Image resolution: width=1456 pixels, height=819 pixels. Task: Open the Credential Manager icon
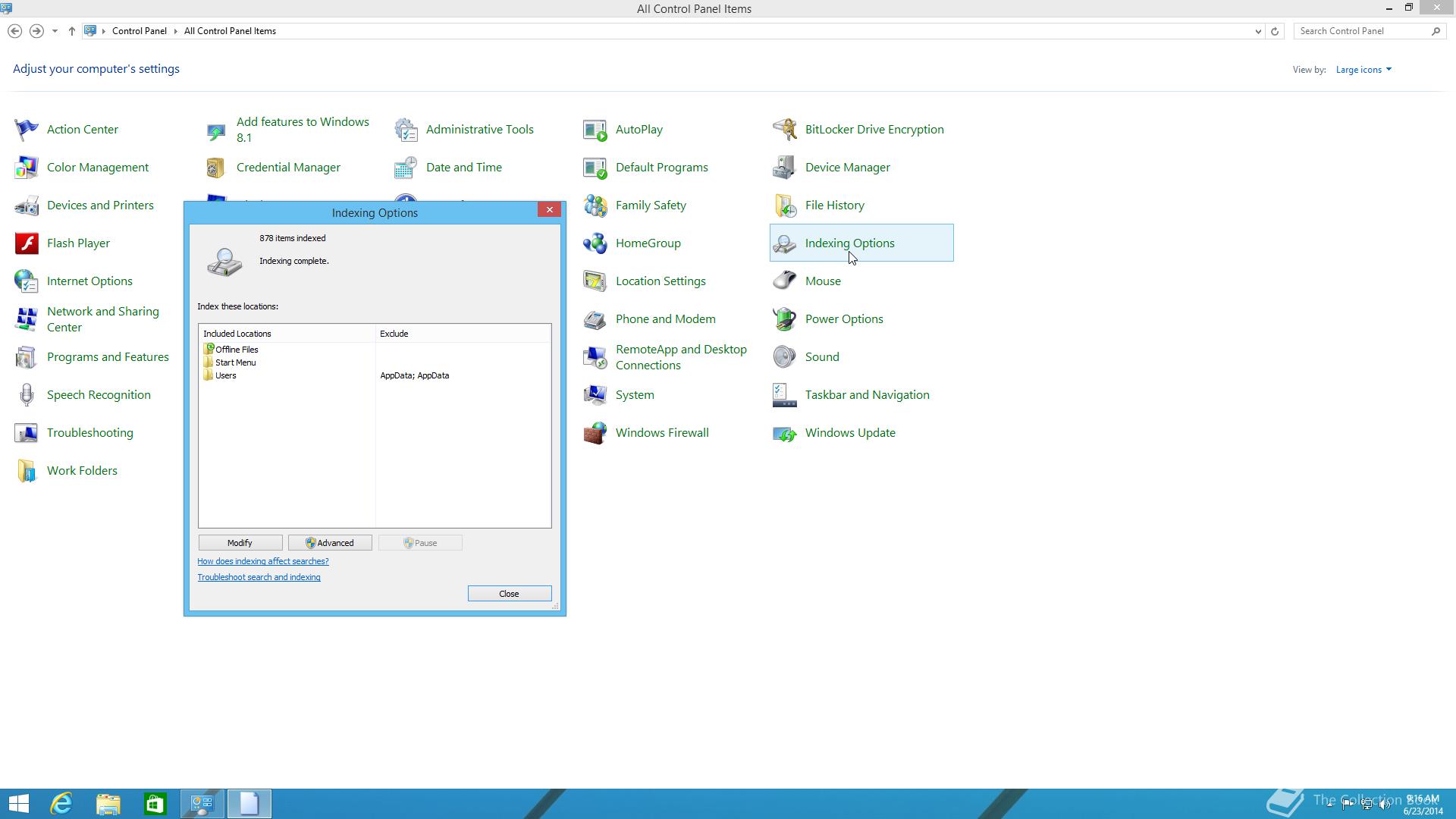click(216, 168)
